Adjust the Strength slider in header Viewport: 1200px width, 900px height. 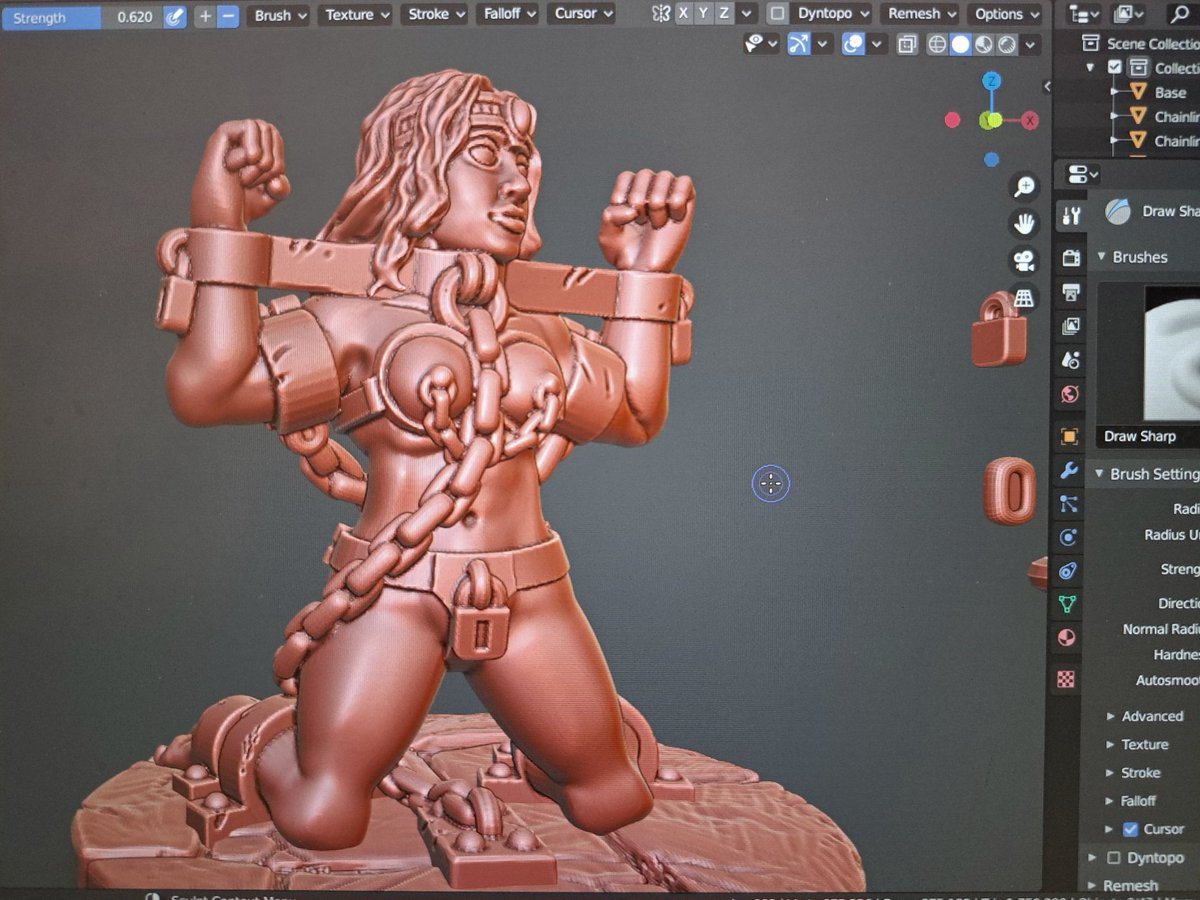(x=82, y=17)
